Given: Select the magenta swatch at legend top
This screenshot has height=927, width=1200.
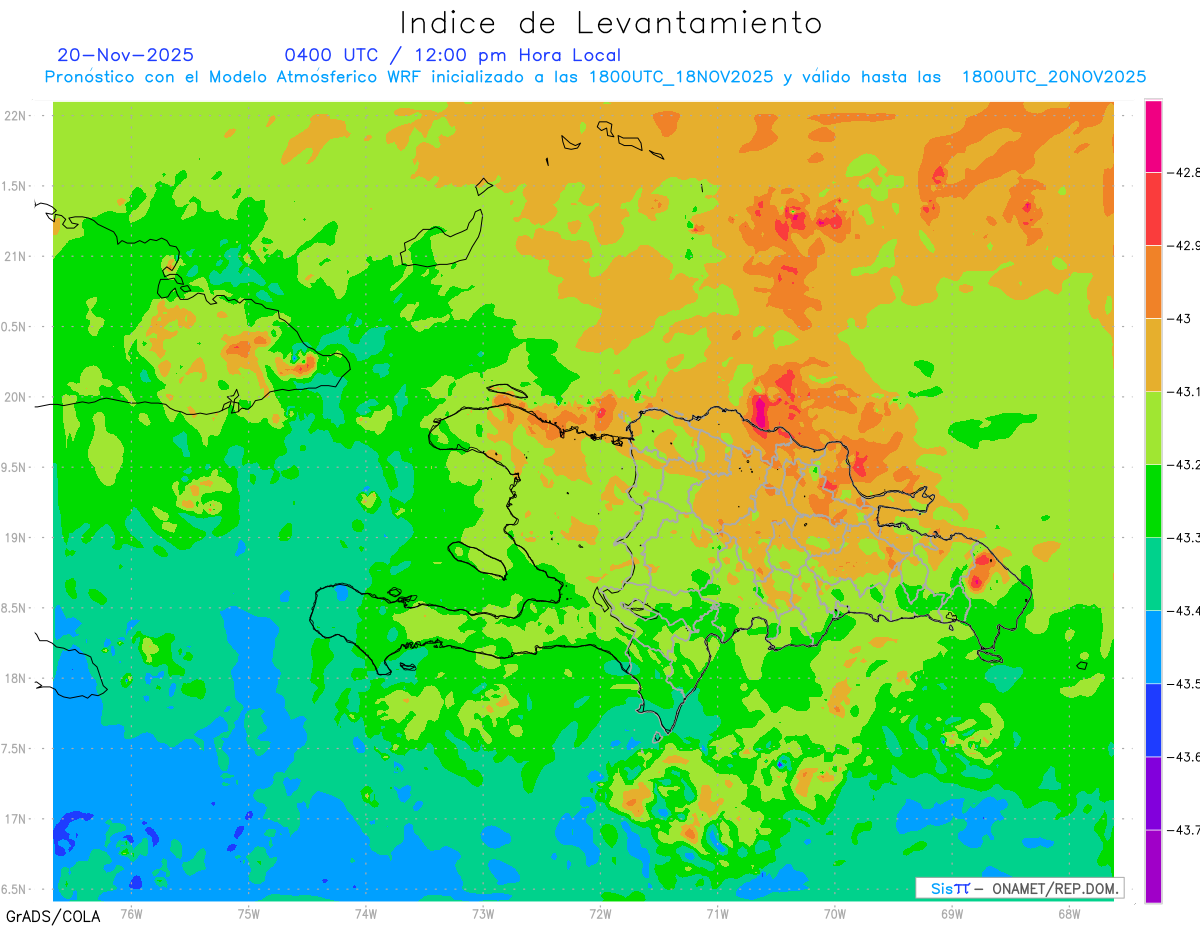Looking at the screenshot, I should coord(1153,136).
